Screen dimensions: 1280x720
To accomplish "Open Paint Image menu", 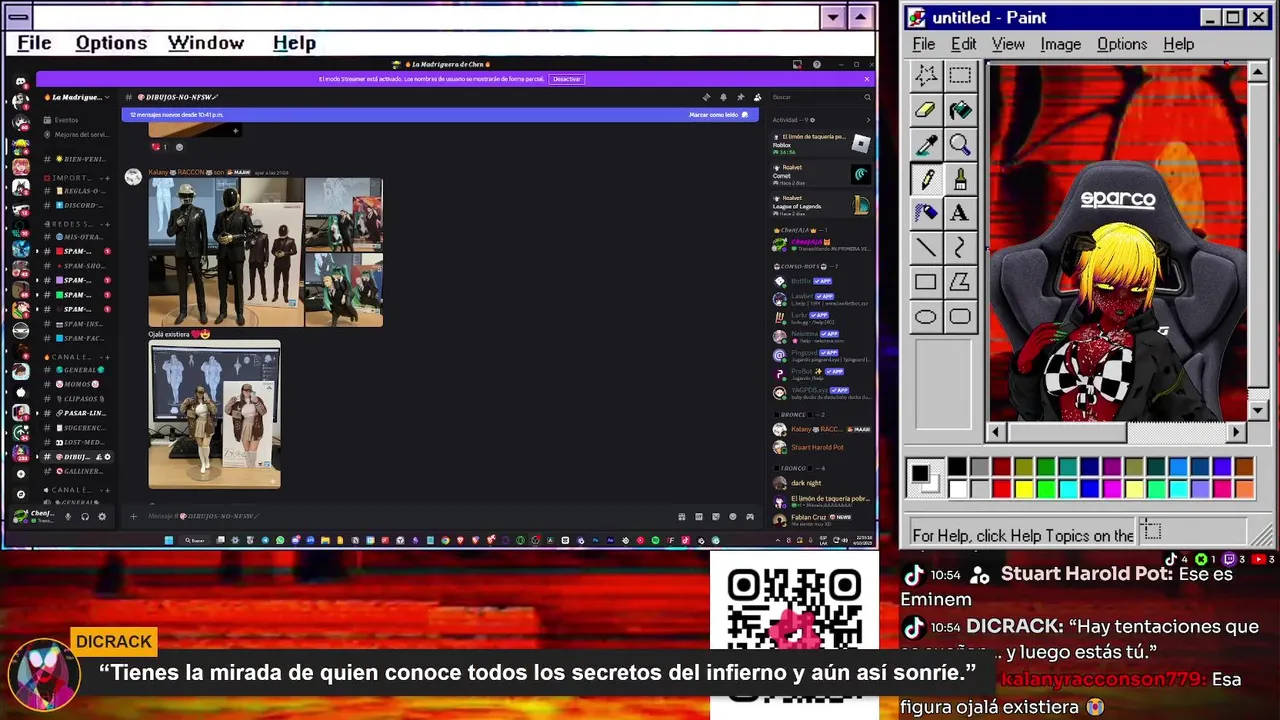I will tap(1060, 44).
